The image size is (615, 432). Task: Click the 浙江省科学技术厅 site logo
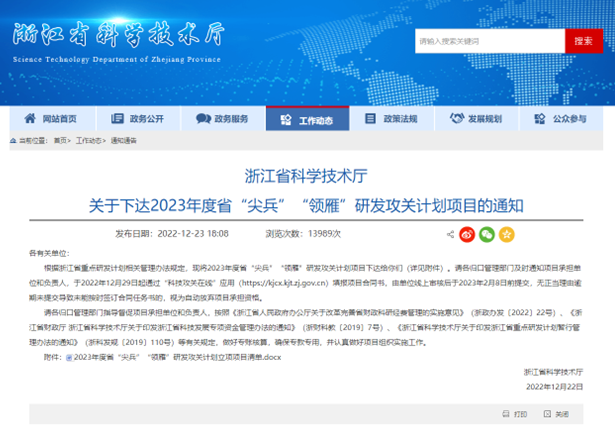118,35
